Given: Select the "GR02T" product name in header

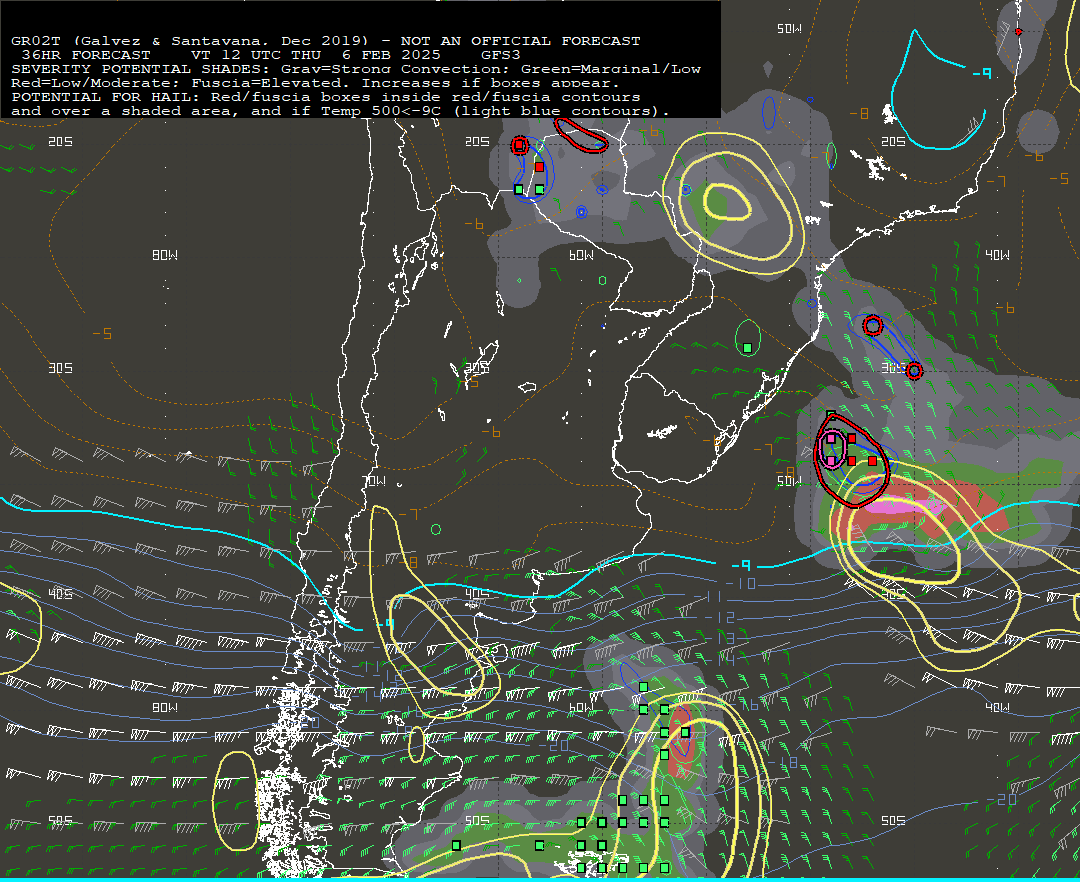Looking at the screenshot, I should coord(36,41).
